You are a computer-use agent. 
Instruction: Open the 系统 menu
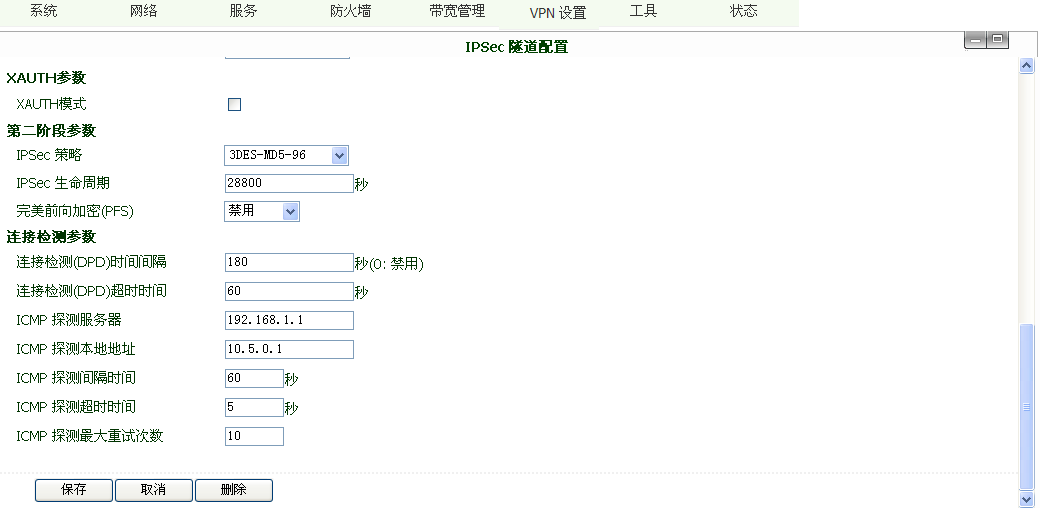tap(44, 12)
